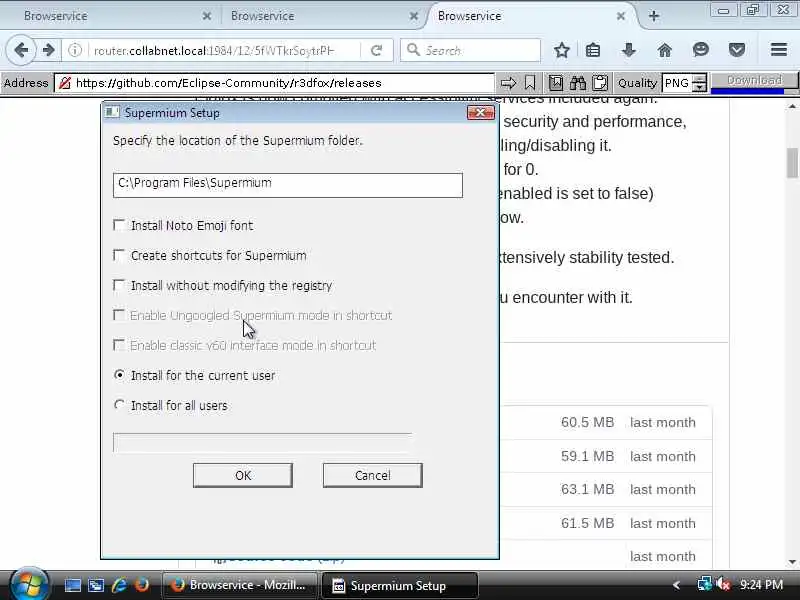Open Browservice - Mozilla taskbar button
Screen dimensions: 800x600
[x=240, y=585]
